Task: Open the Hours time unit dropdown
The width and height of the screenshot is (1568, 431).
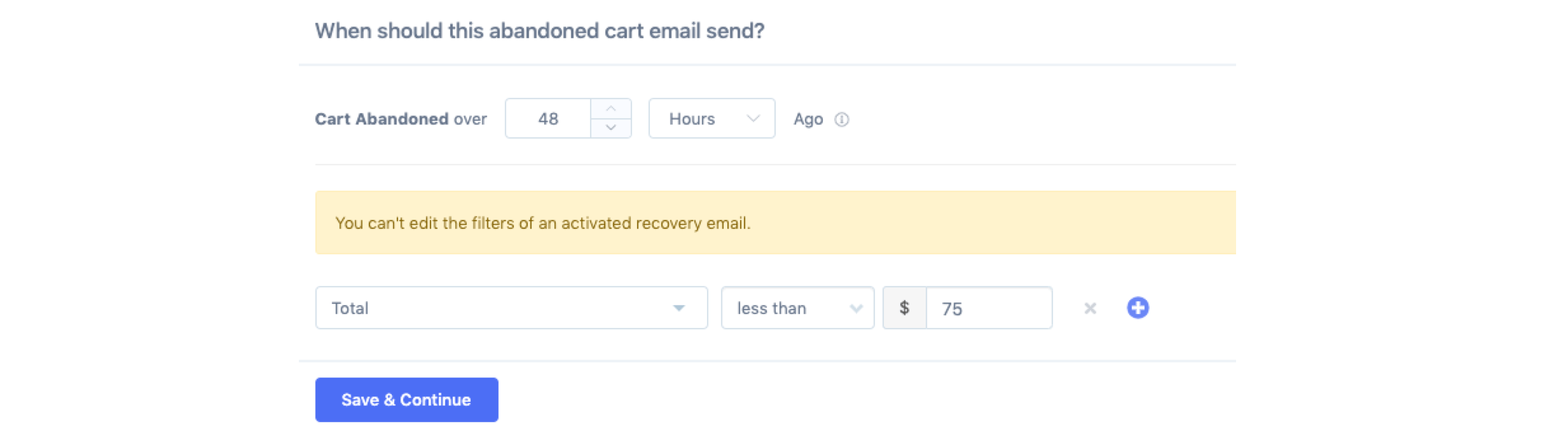Action: pos(711,119)
